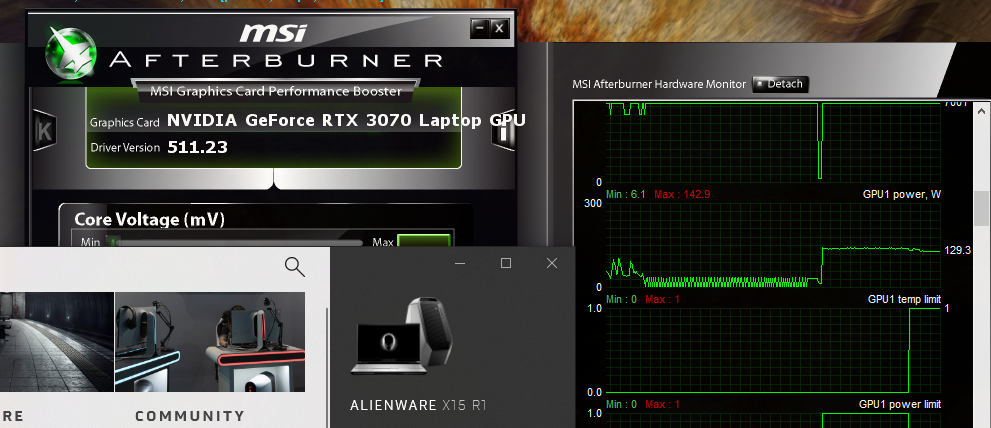This screenshot has width=991, height=428.
Task: Click the GPU1 temp limit graph
Action: [x=773, y=350]
